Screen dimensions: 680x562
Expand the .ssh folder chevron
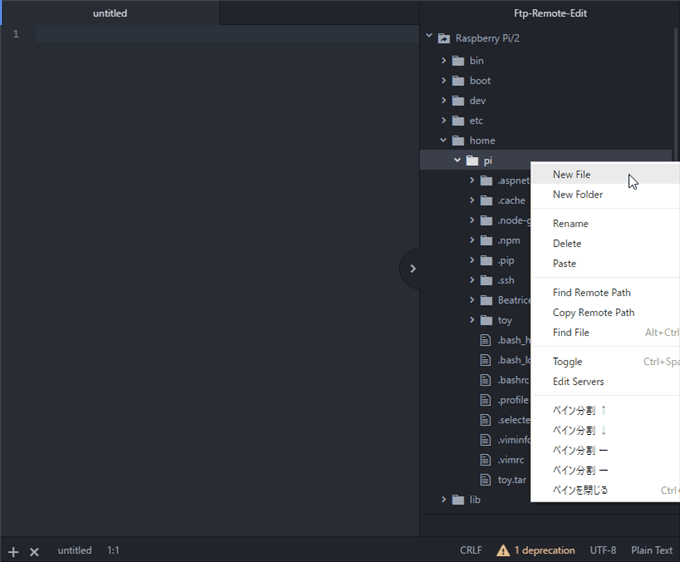point(472,280)
